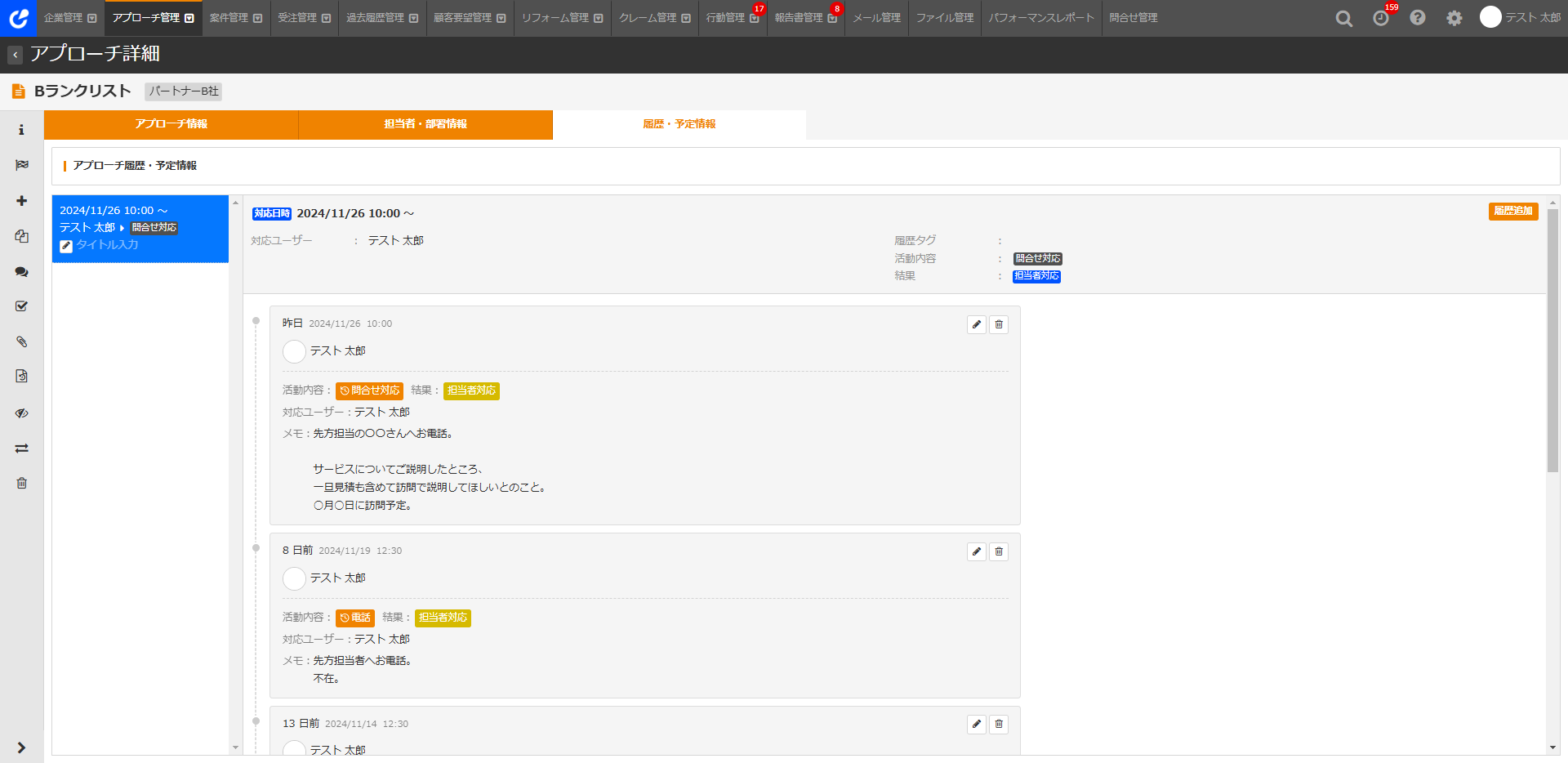Go back with the arrow beside アプローチ詳細
Image resolution: width=1568 pixels, height=763 pixels.
(15, 55)
